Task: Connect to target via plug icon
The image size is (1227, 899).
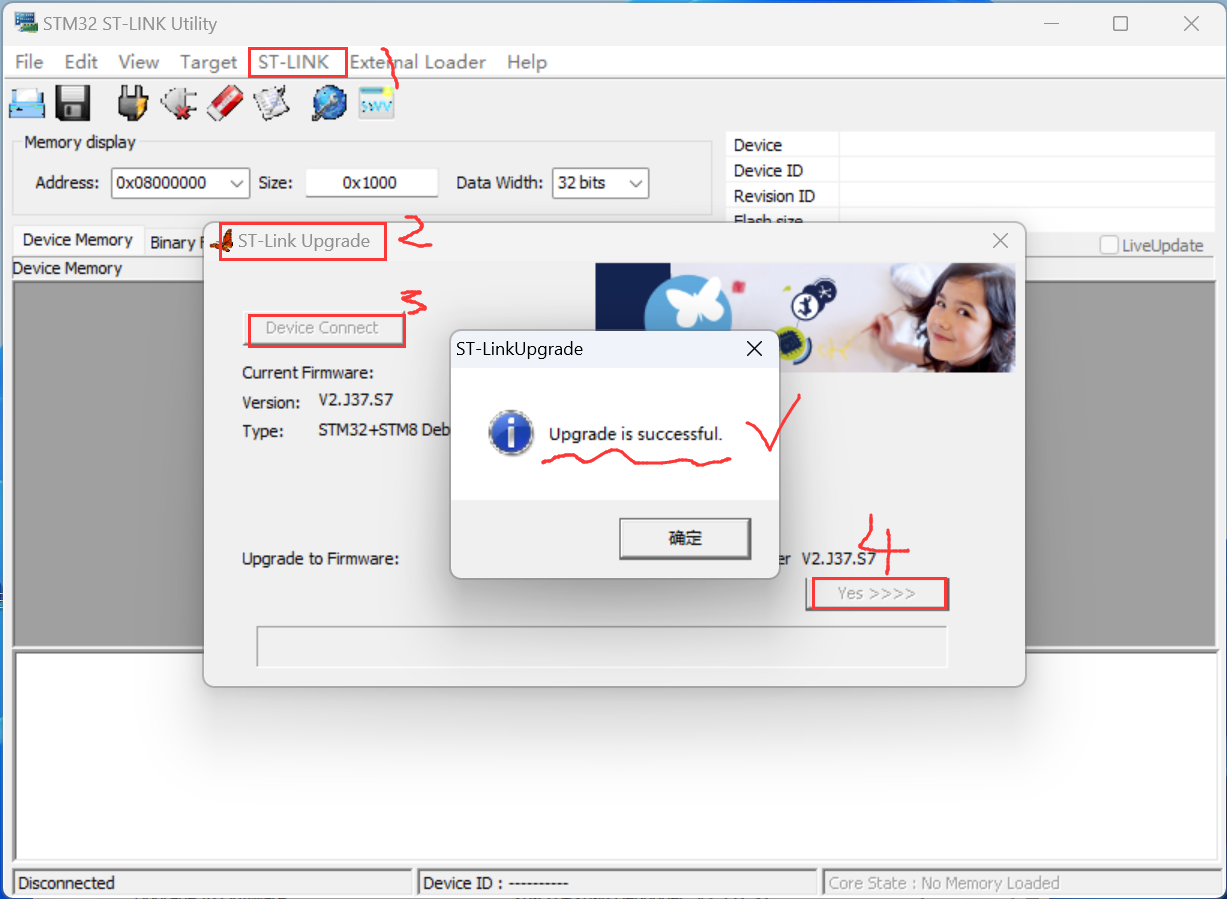Action: pos(132,102)
